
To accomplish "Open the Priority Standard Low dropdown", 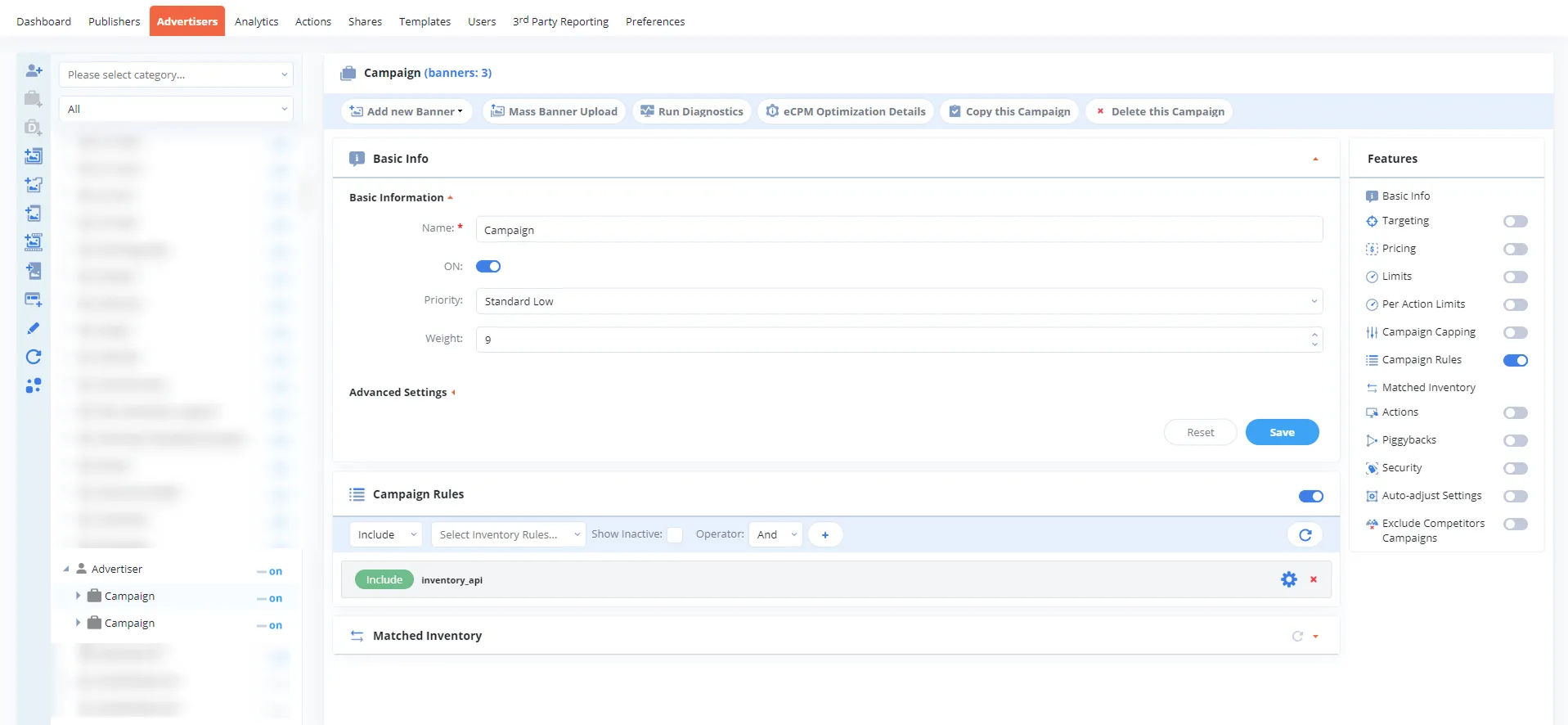I will click(x=899, y=301).
